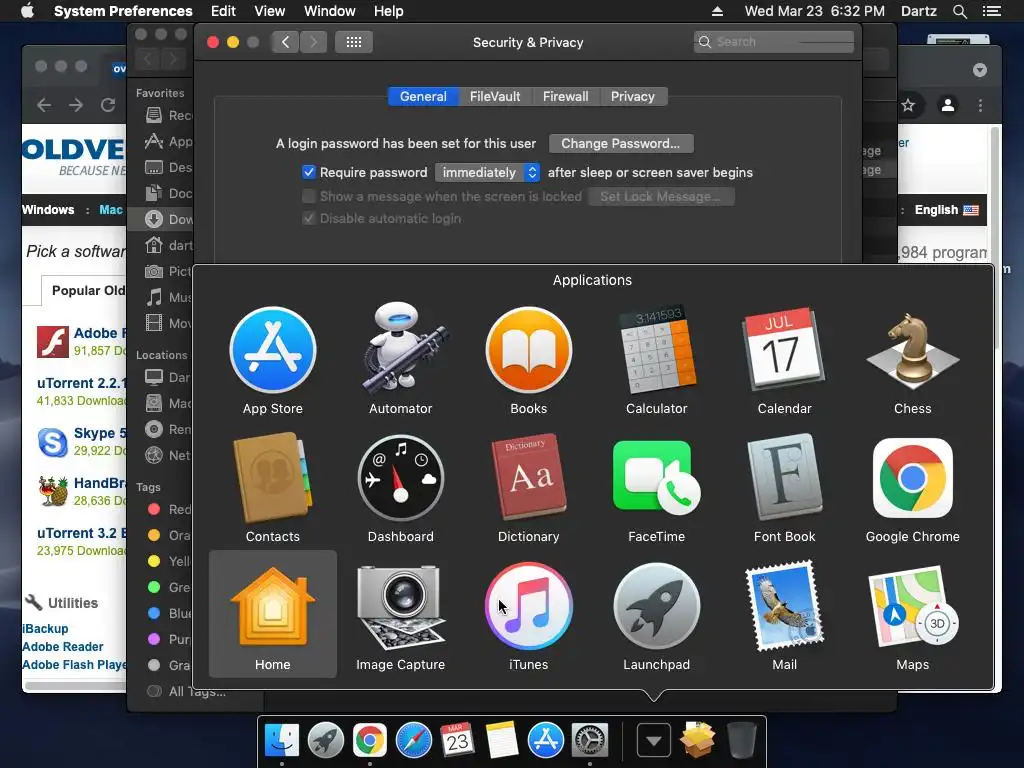Viewport: 1024px width, 768px height.
Task: Launch Image Capture
Action: click(x=400, y=607)
